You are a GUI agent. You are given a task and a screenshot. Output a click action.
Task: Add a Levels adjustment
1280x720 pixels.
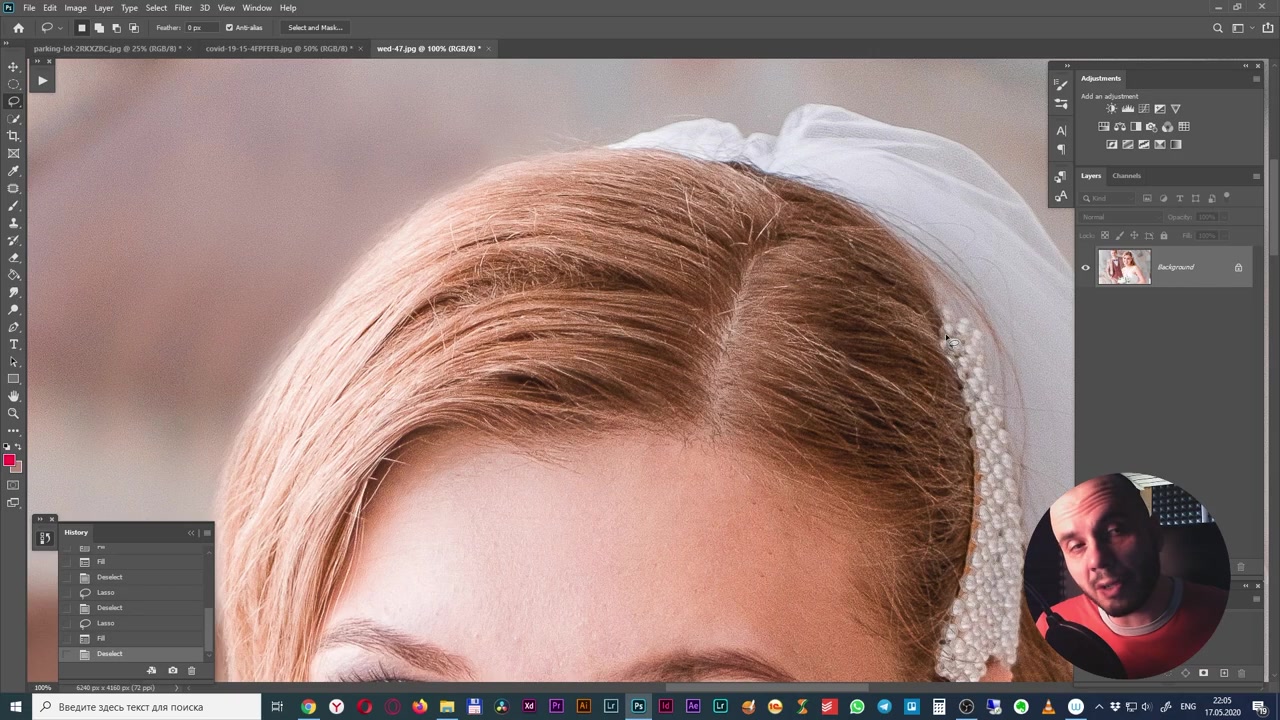(x=1128, y=109)
